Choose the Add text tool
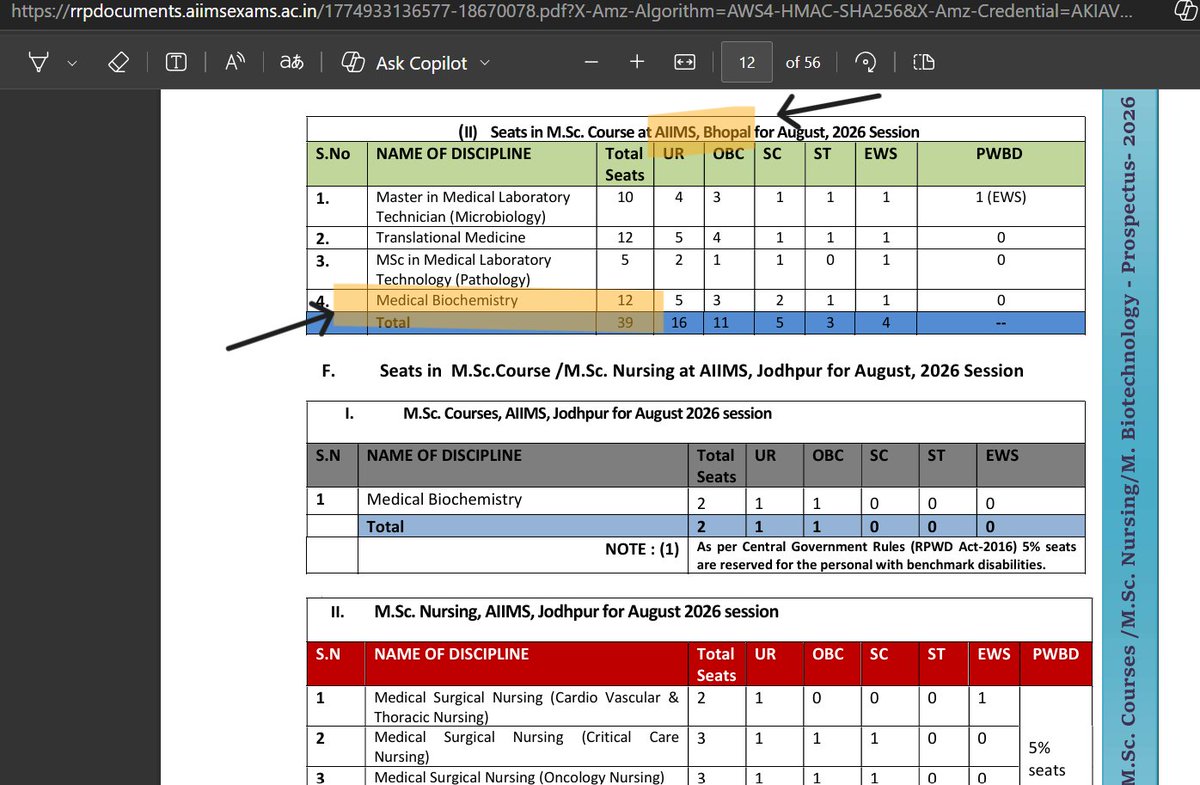The width and height of the screenshot is (1200, 785). [x=176, y=62]
